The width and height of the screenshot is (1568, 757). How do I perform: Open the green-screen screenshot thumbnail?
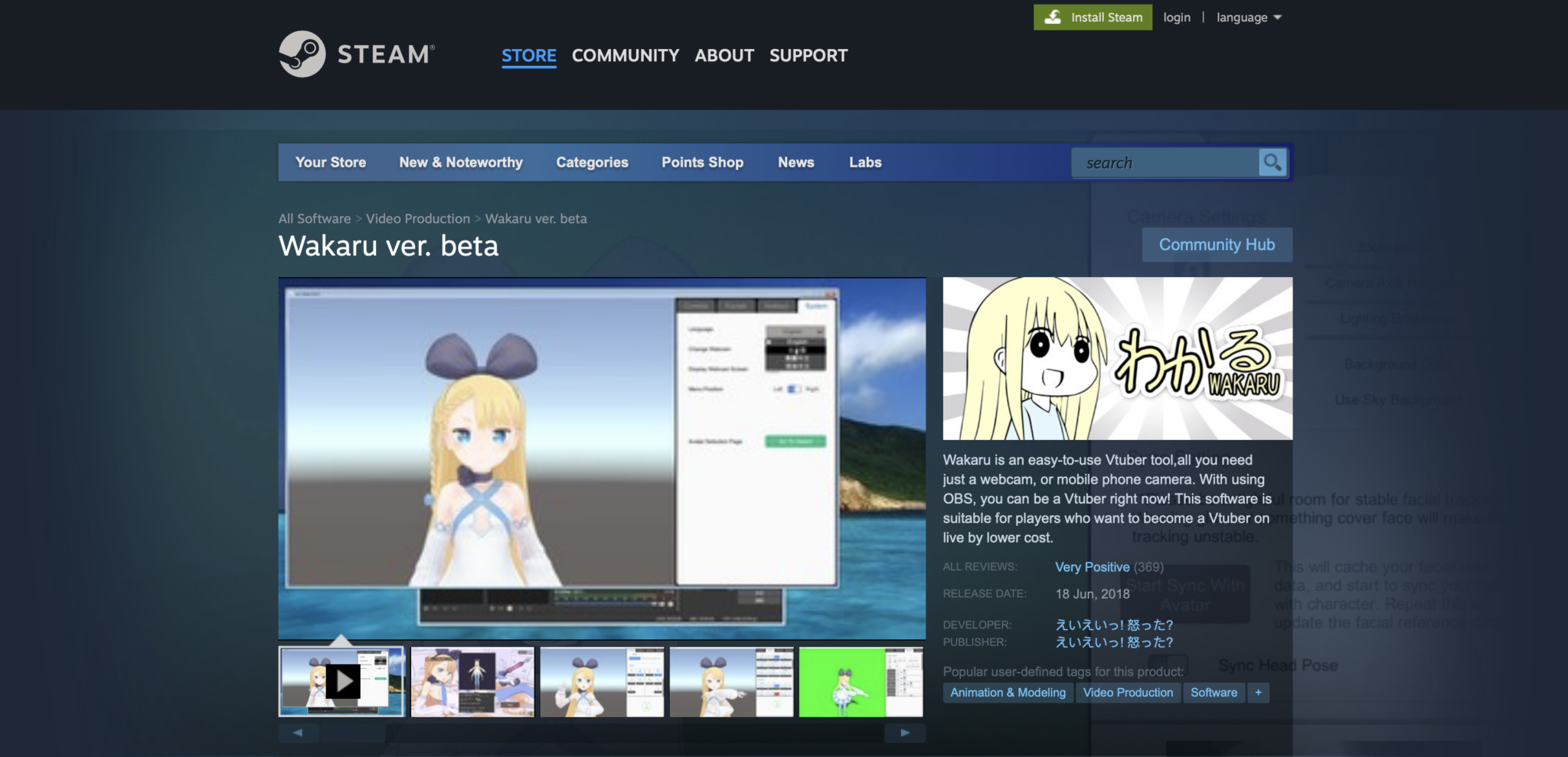[861, 681]
